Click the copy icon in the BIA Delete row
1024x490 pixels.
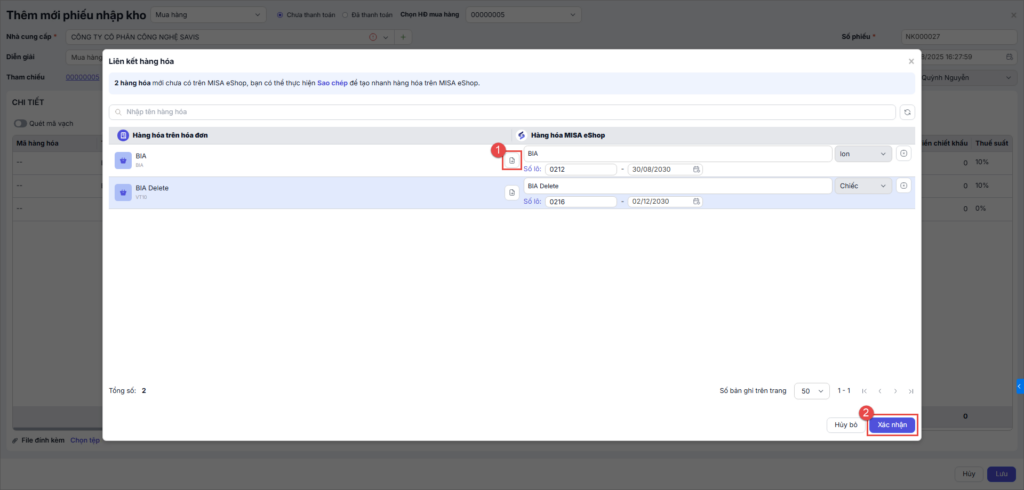[512, 192]
